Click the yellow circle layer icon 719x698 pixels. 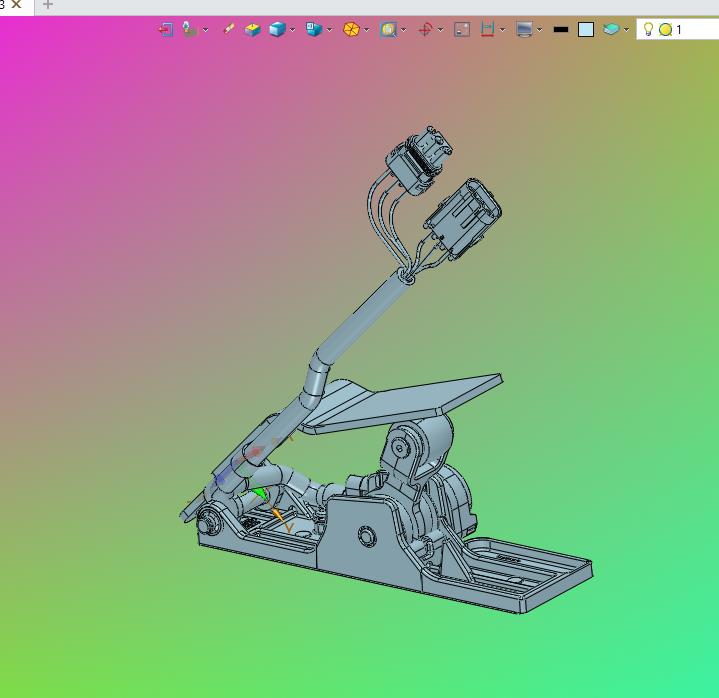click(665, 30)
